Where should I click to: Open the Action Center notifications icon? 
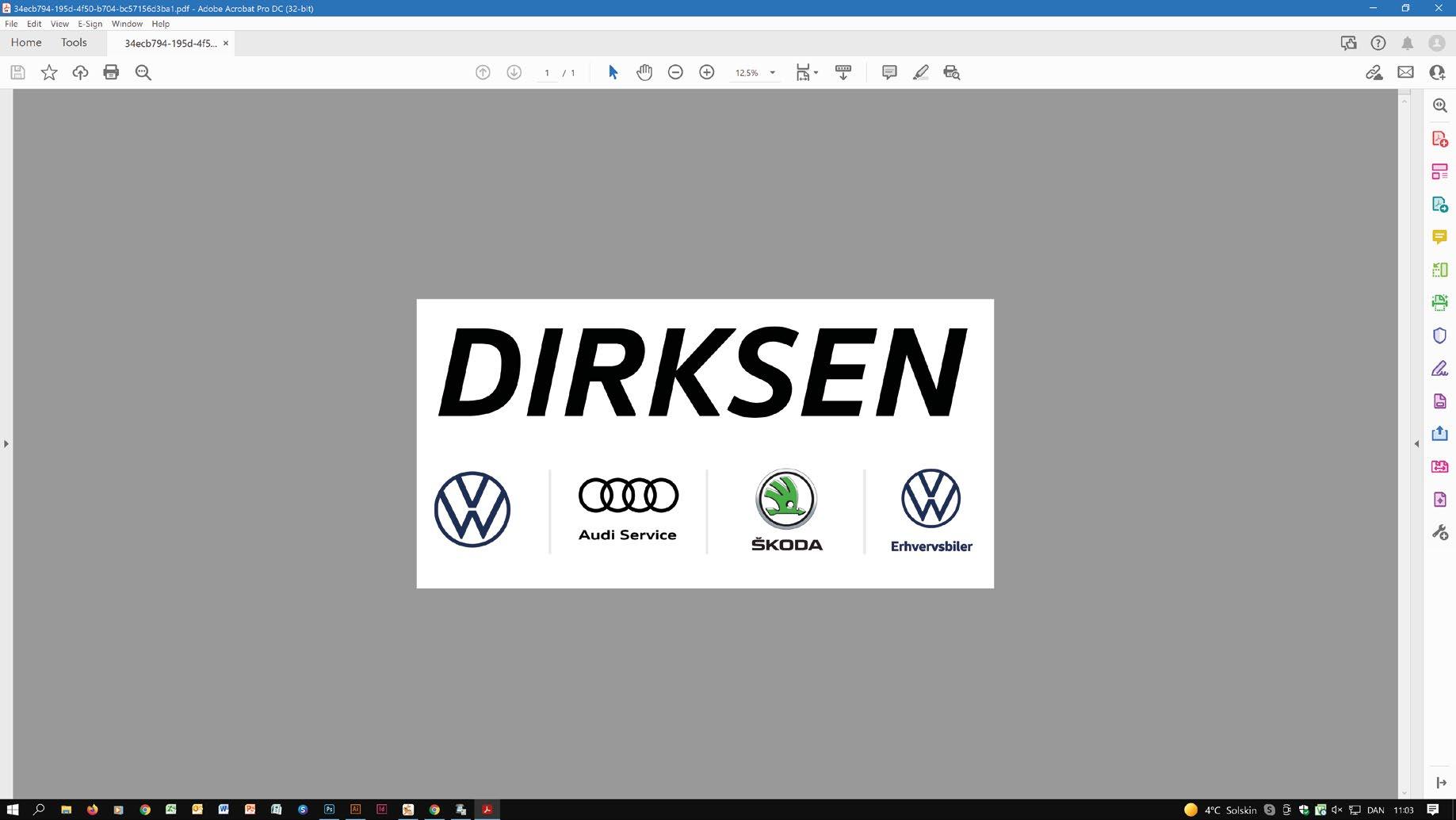(1433, 810)
